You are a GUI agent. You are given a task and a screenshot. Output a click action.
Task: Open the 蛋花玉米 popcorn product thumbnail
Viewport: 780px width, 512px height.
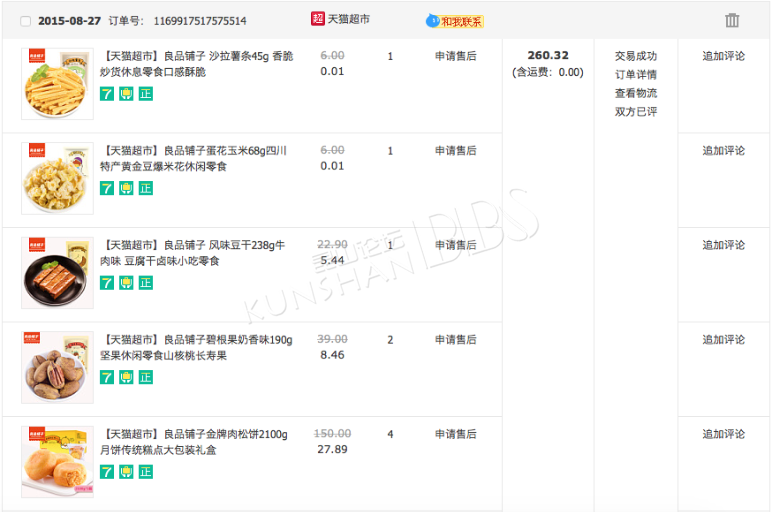click(x=57, y=178)
